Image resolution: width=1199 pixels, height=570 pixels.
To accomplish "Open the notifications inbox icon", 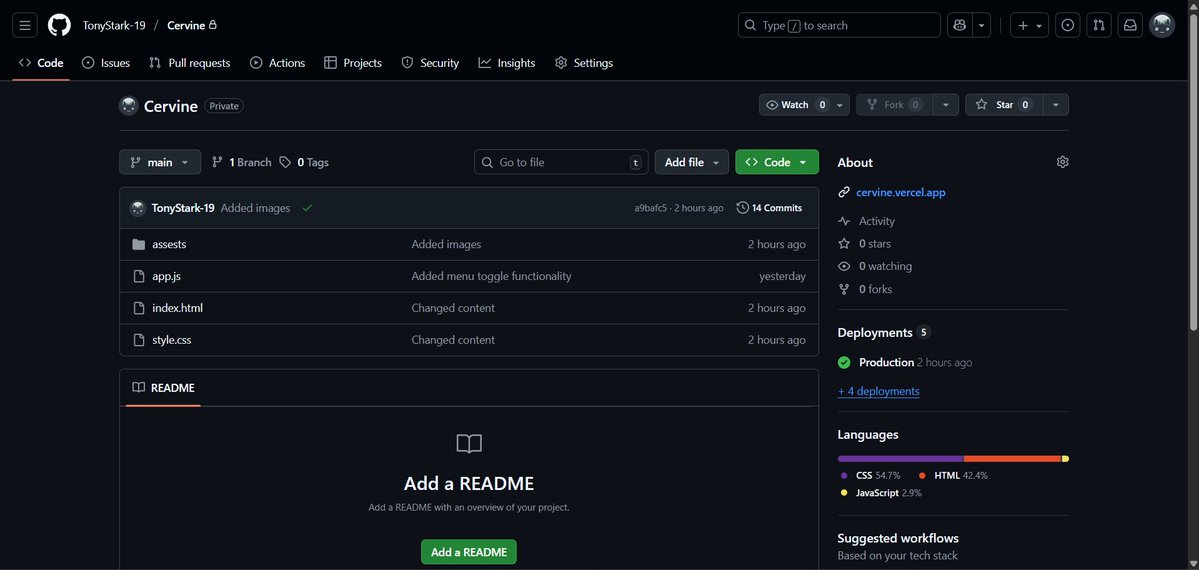I will [x=1130, y=25].
